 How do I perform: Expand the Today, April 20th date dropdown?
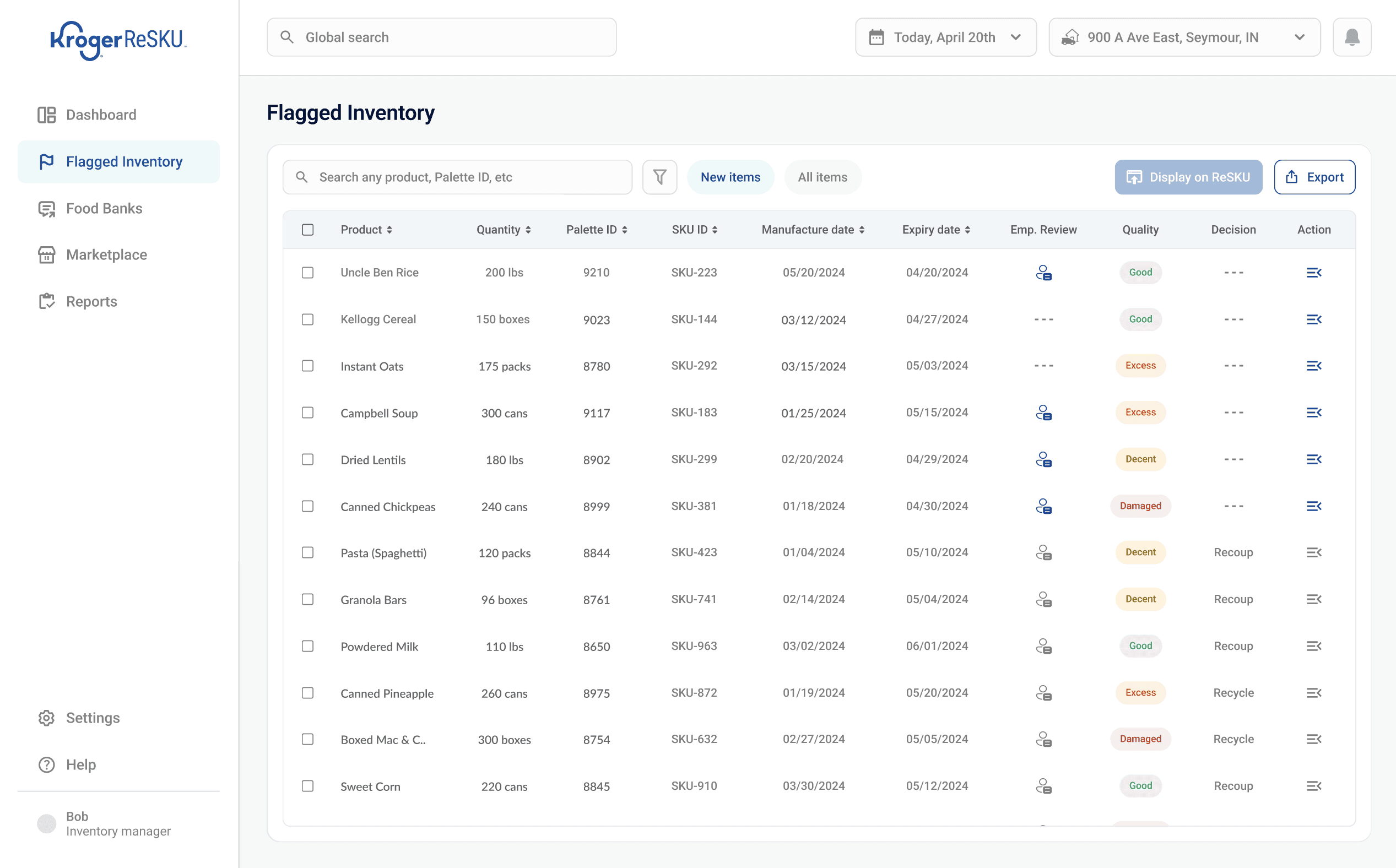tap(945, 37)
